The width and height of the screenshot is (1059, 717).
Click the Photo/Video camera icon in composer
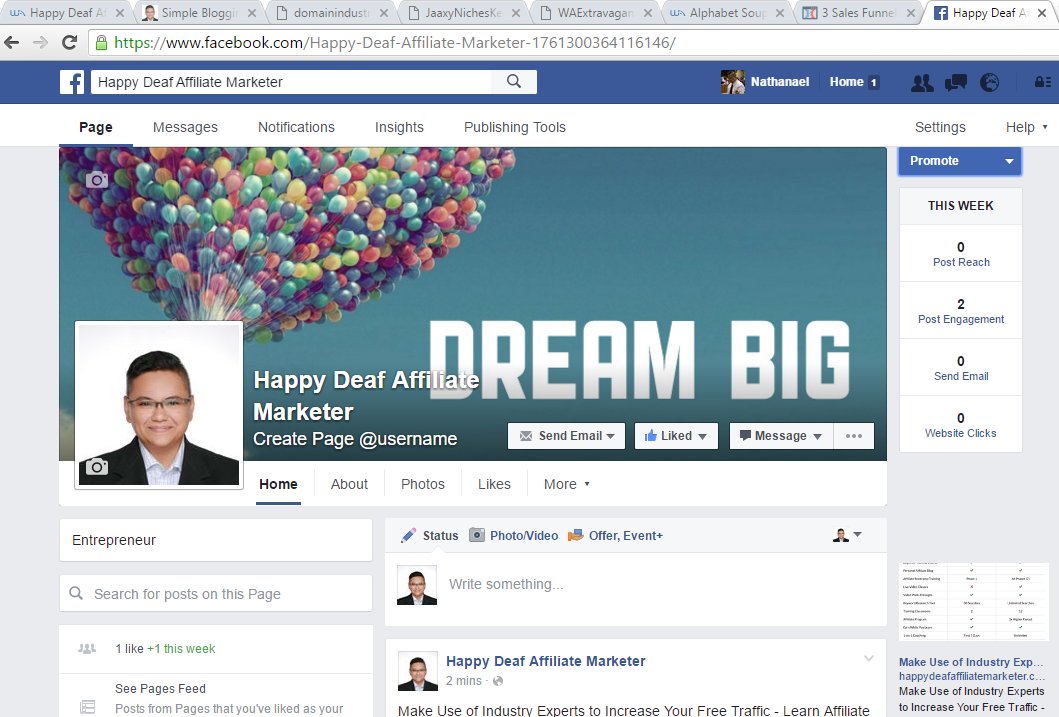(477, 535)
